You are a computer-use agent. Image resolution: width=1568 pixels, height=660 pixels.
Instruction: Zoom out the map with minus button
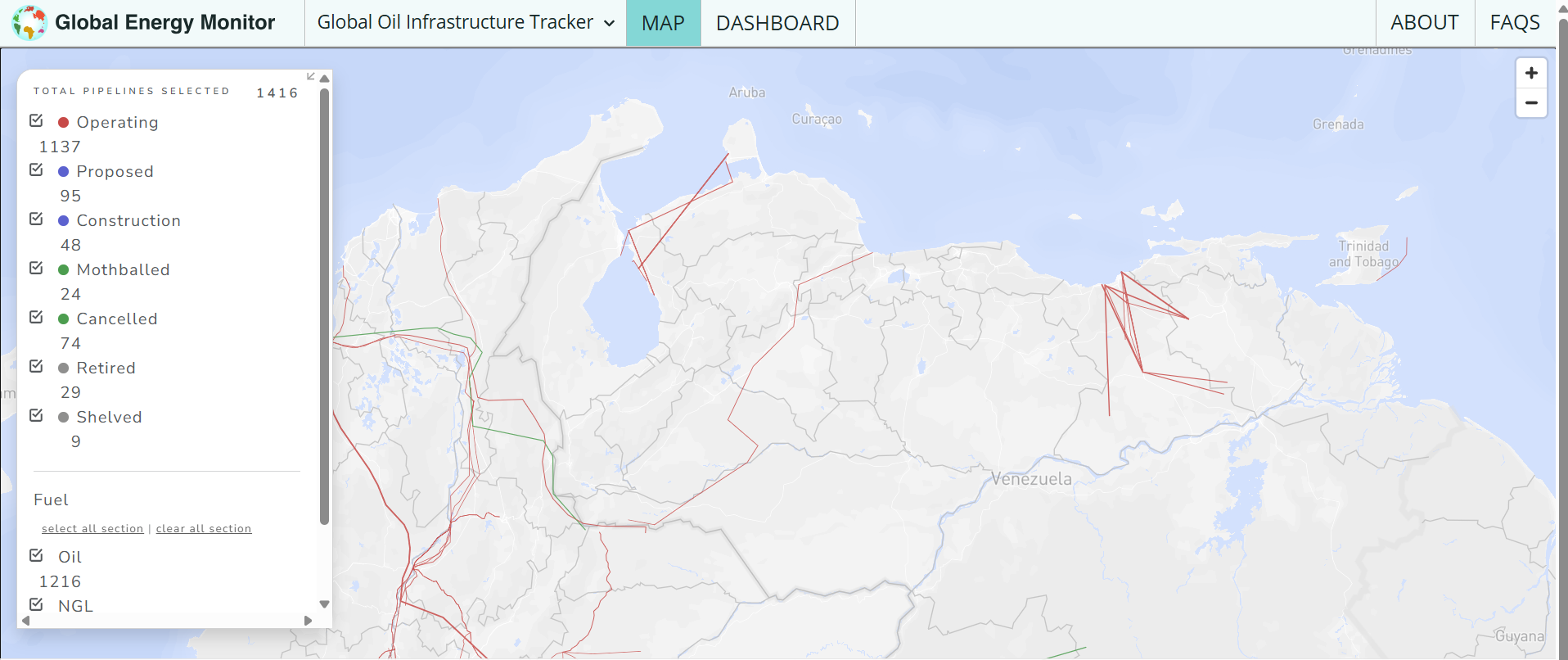(x=1530, y=103)
